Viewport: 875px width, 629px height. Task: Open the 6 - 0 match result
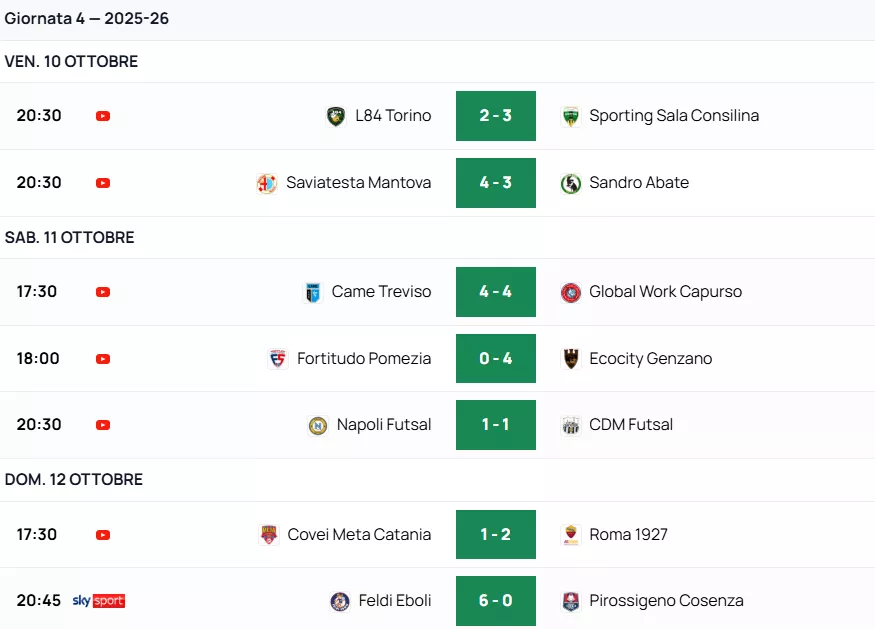click(x=496, y=601)
